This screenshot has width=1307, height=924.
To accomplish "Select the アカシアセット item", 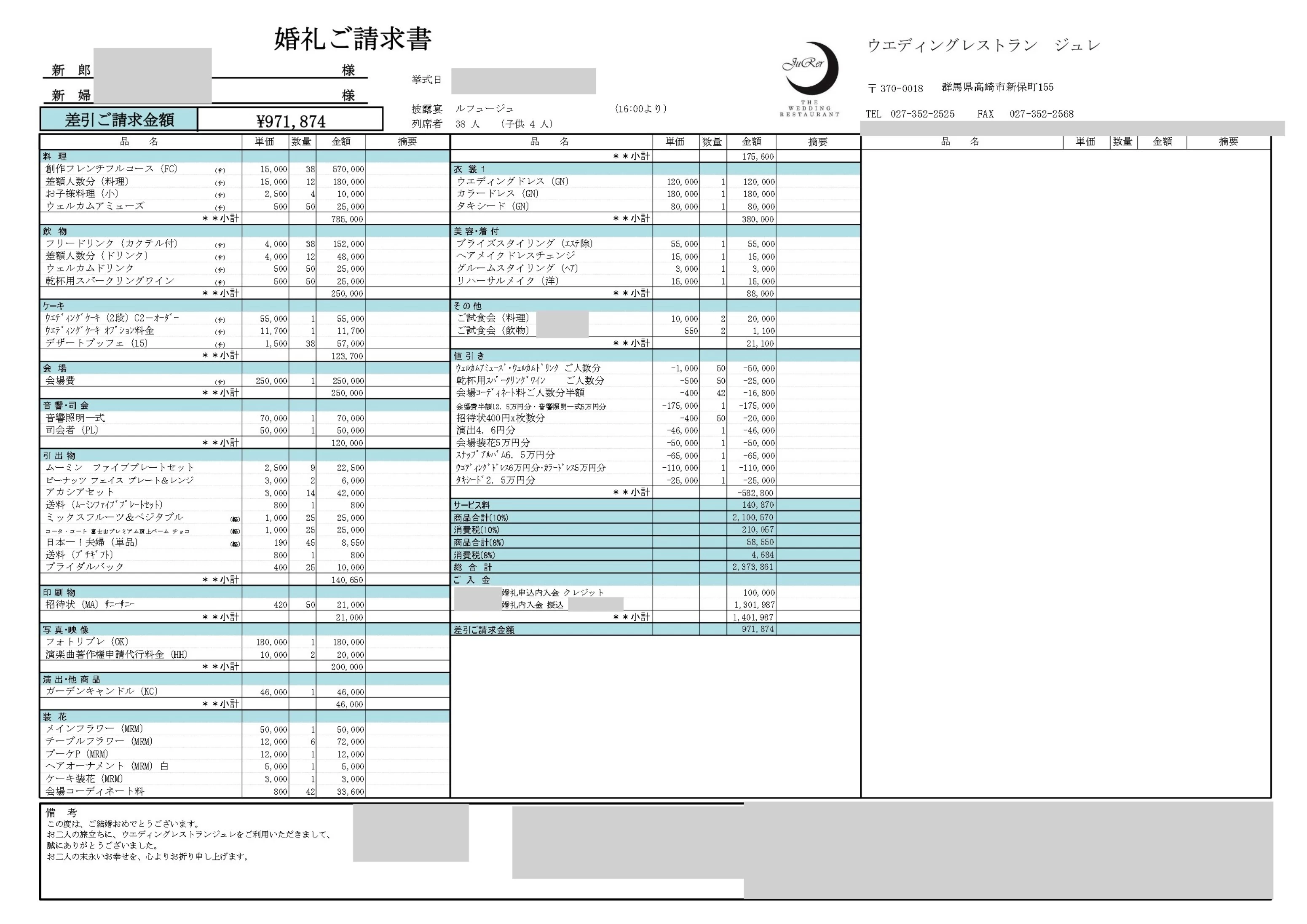I will click(80, 492).
